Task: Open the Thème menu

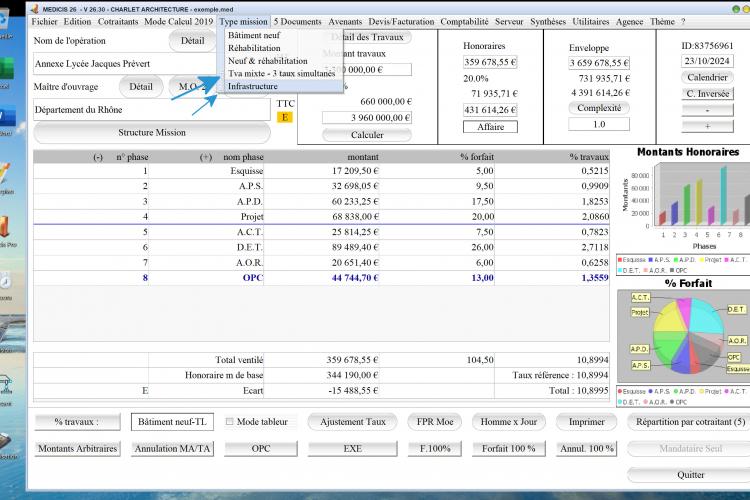Action: pyautogui.click(x=662, y=22)
